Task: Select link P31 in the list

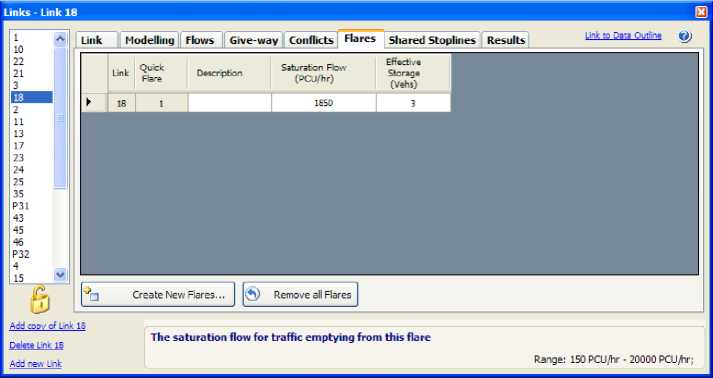Action: 32,206
